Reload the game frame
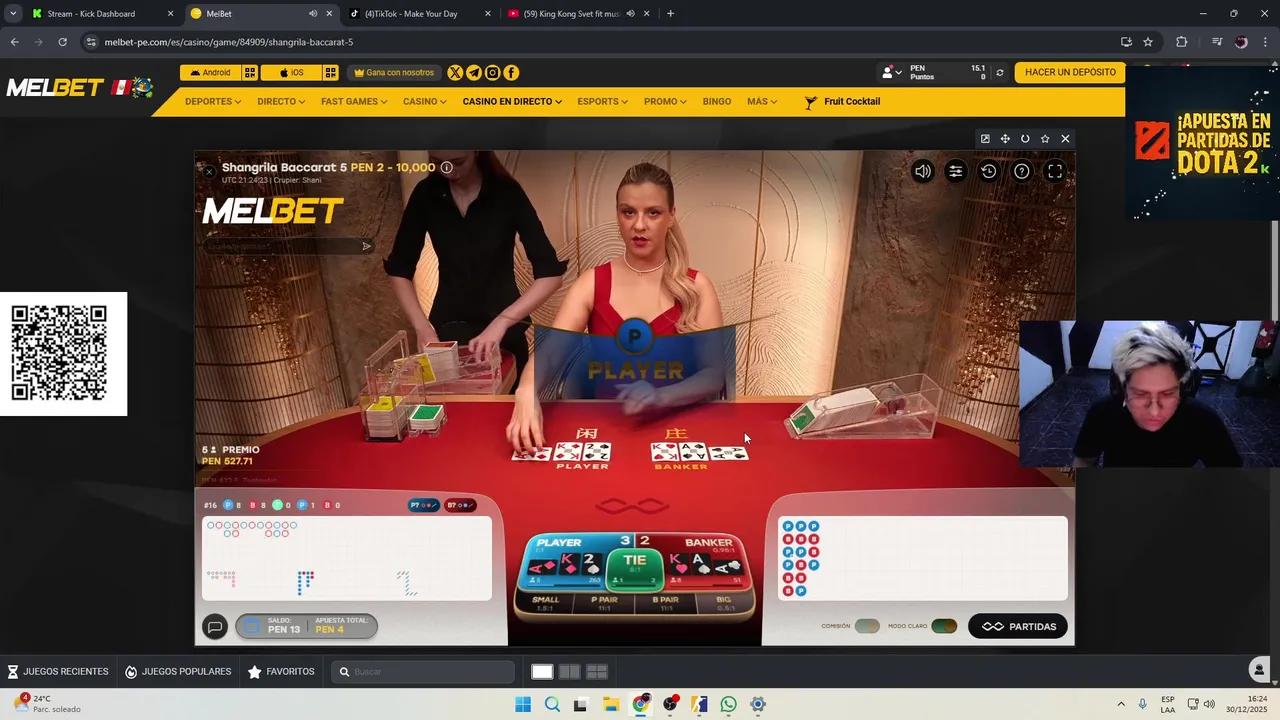 tap(1025, 139)
